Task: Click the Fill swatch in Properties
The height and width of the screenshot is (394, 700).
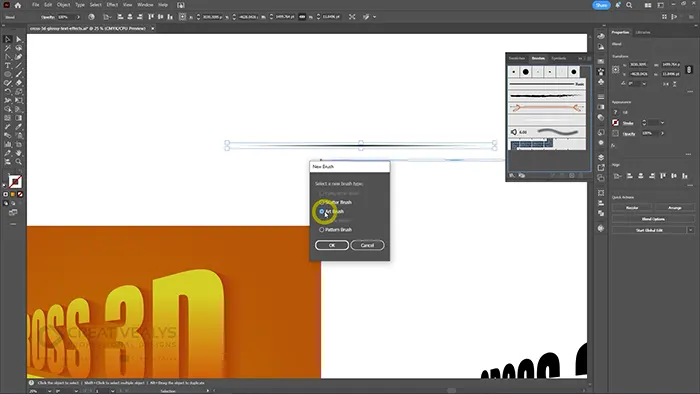Action: [616, 112]
